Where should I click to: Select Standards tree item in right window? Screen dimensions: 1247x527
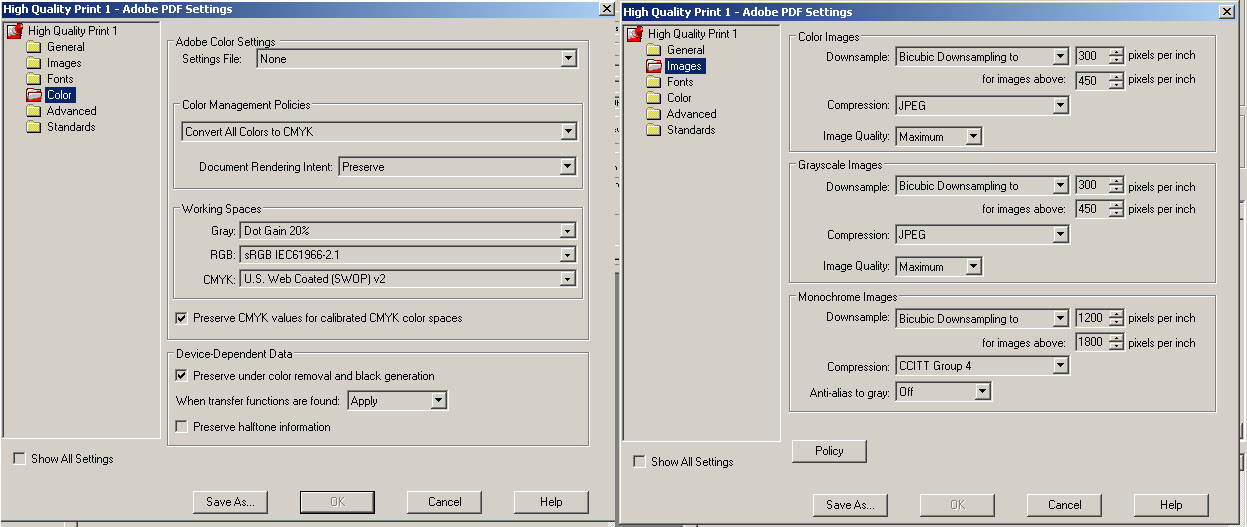point(691,130)
